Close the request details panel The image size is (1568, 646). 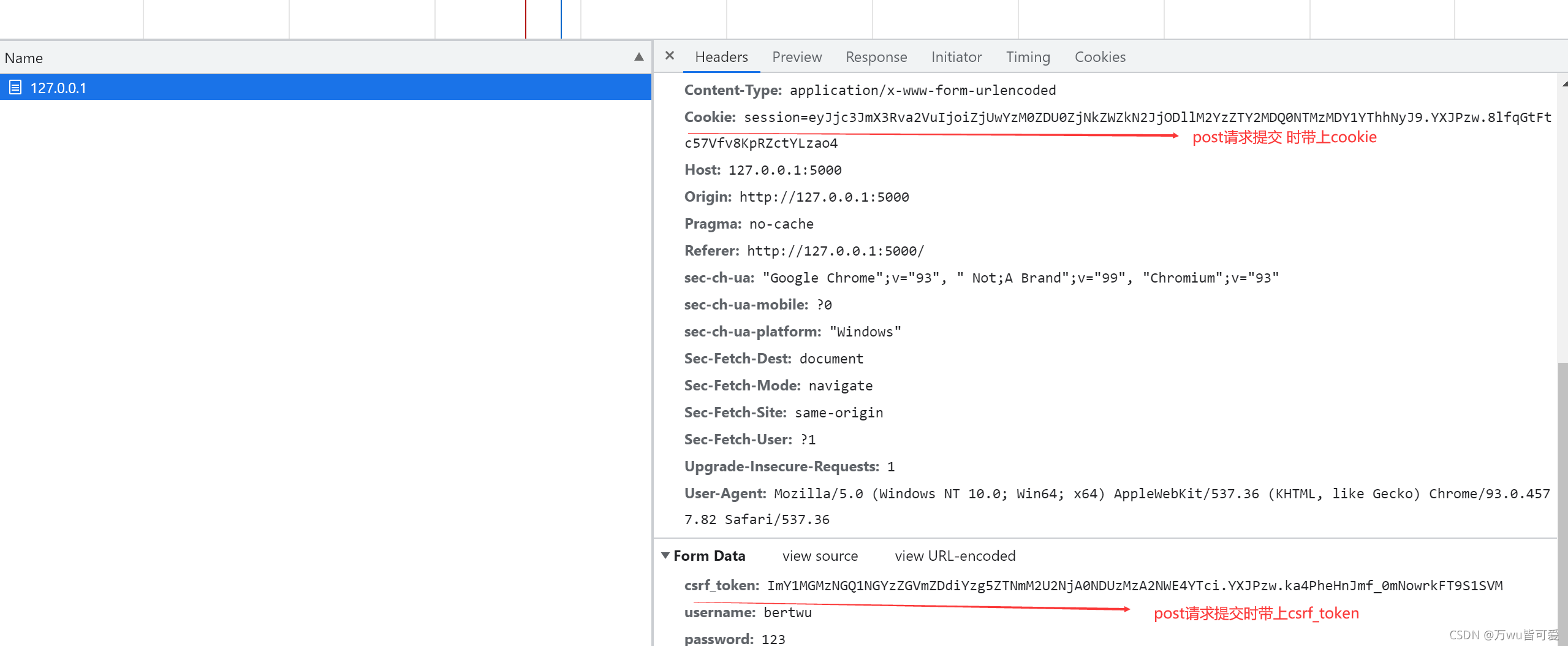pos(670,56)
